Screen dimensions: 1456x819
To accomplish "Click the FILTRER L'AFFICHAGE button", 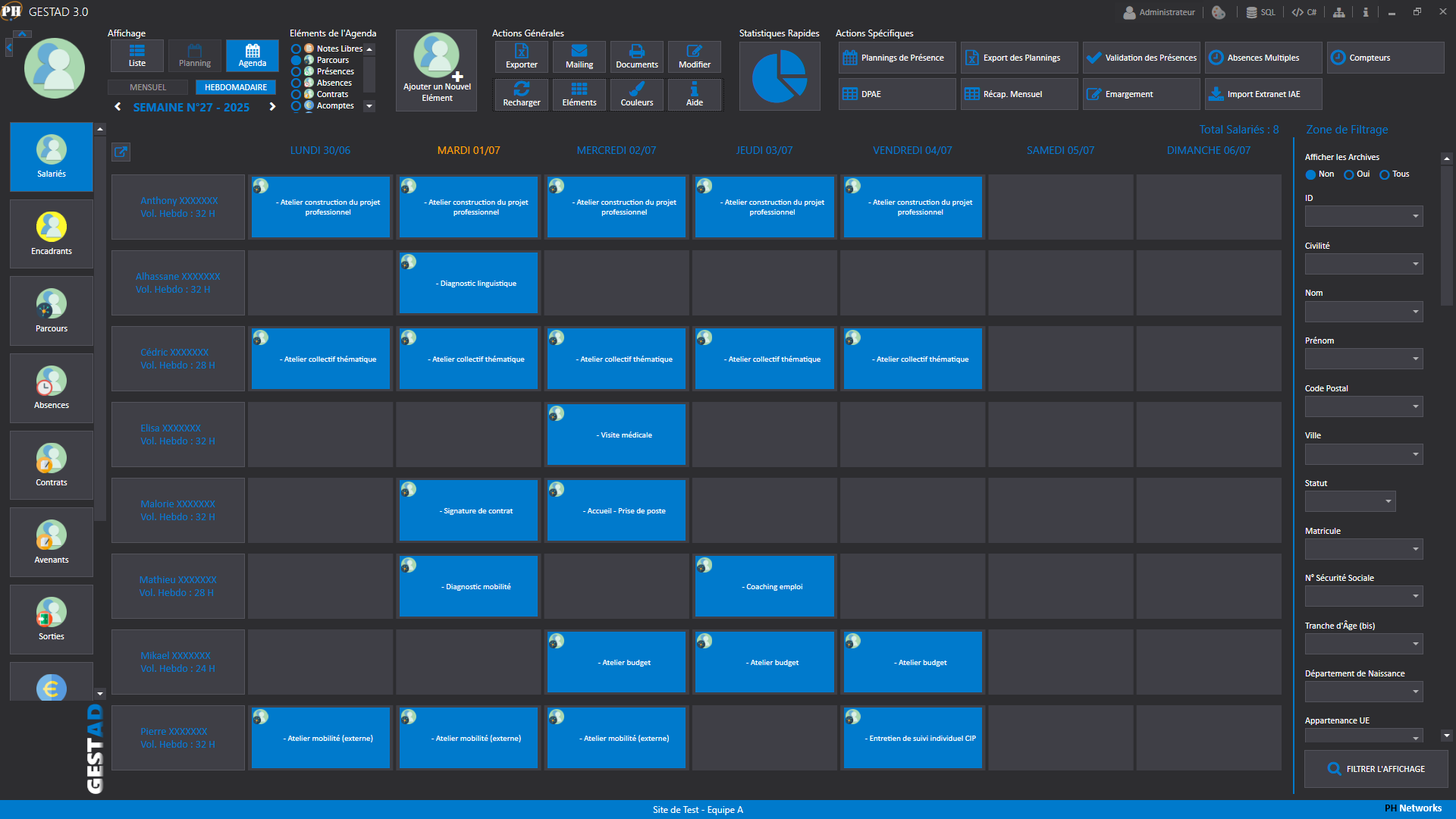I will pyautogui.click(x=1376, y=769).
